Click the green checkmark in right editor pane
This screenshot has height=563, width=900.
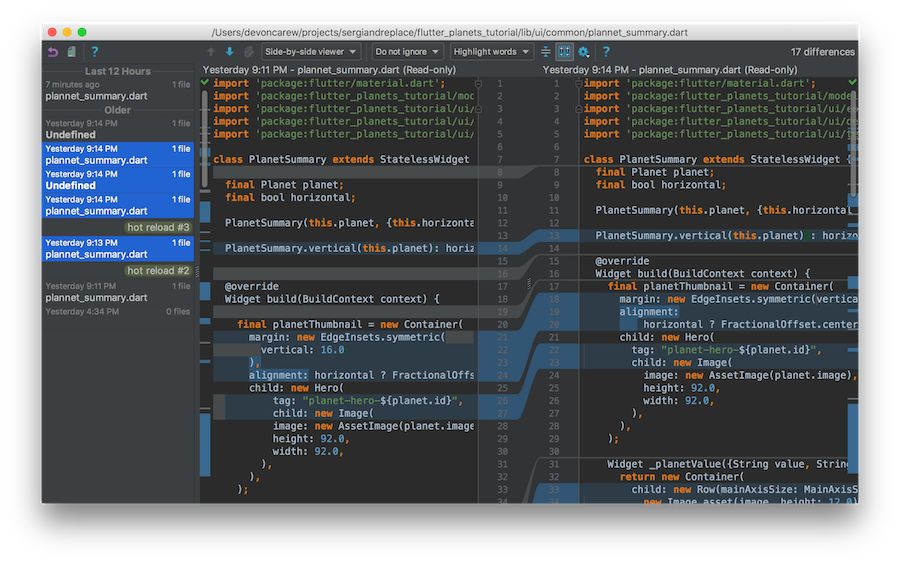point(852,83)
